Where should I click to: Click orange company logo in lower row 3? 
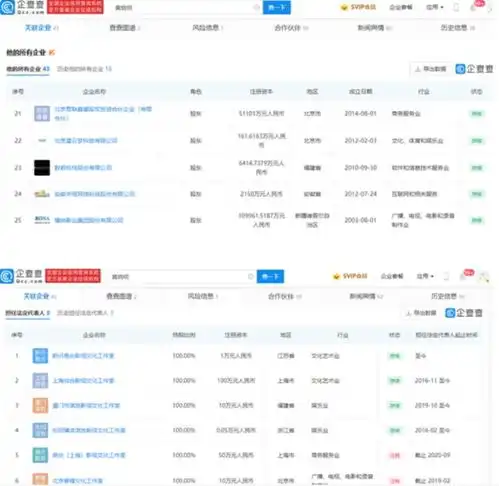pyautogui.click(x=40, y=405)
